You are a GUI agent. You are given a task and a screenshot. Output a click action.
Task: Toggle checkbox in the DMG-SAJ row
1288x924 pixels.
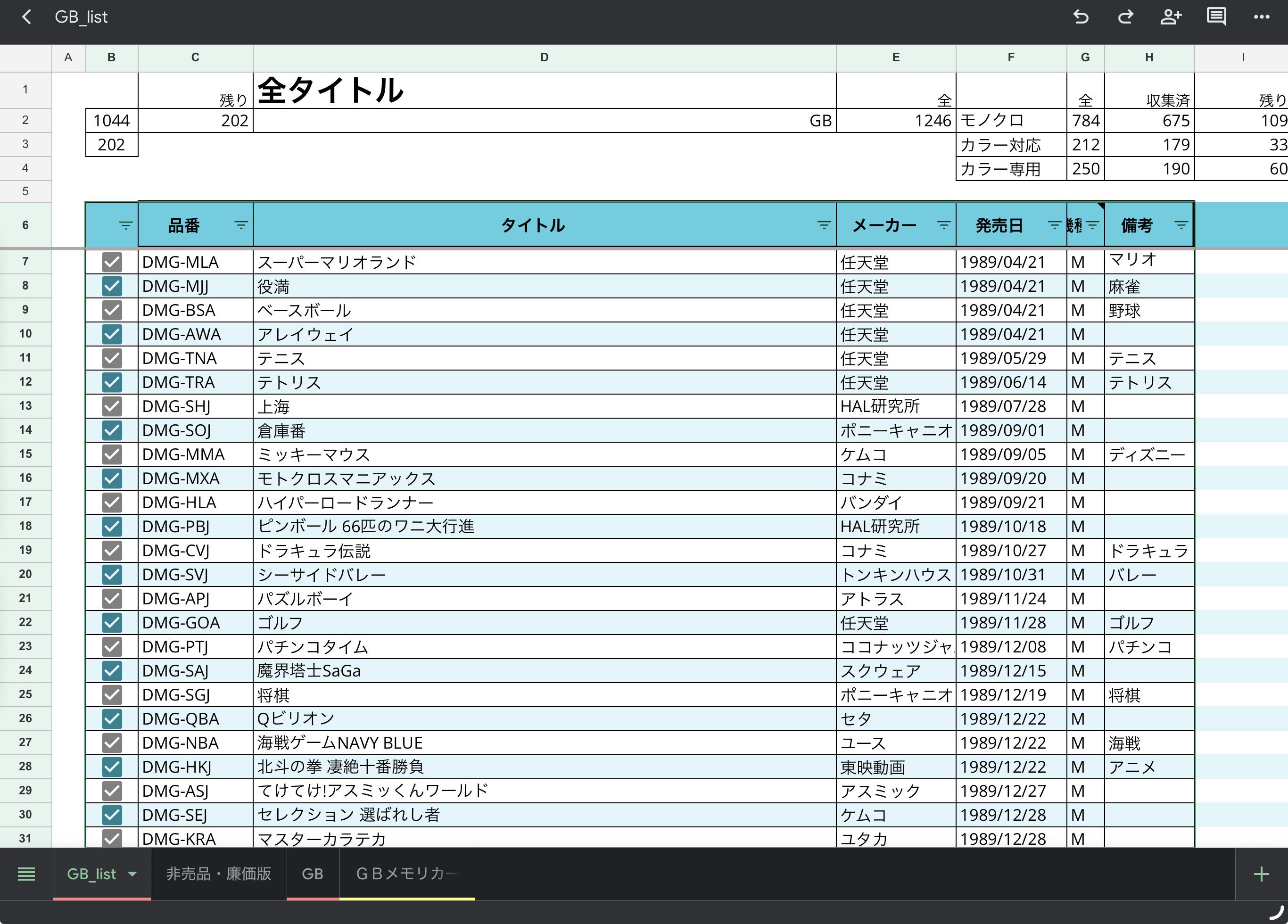112,671
